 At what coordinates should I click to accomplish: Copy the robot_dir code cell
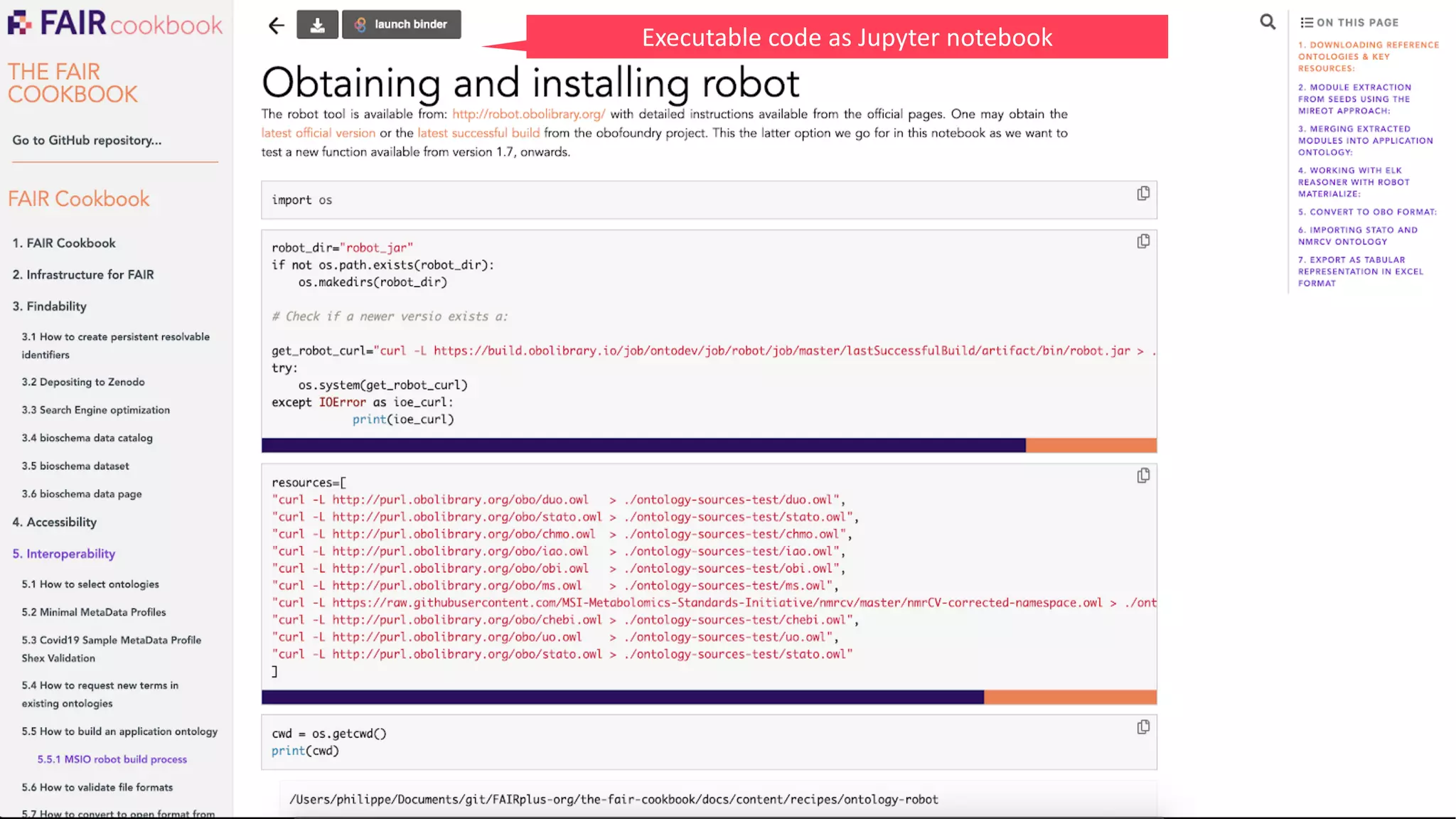click(x=1143, y=241)
